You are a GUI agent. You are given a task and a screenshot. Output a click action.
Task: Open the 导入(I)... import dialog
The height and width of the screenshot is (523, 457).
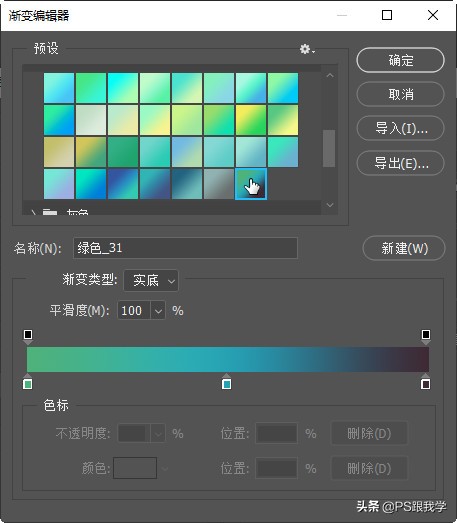(400, 128)
